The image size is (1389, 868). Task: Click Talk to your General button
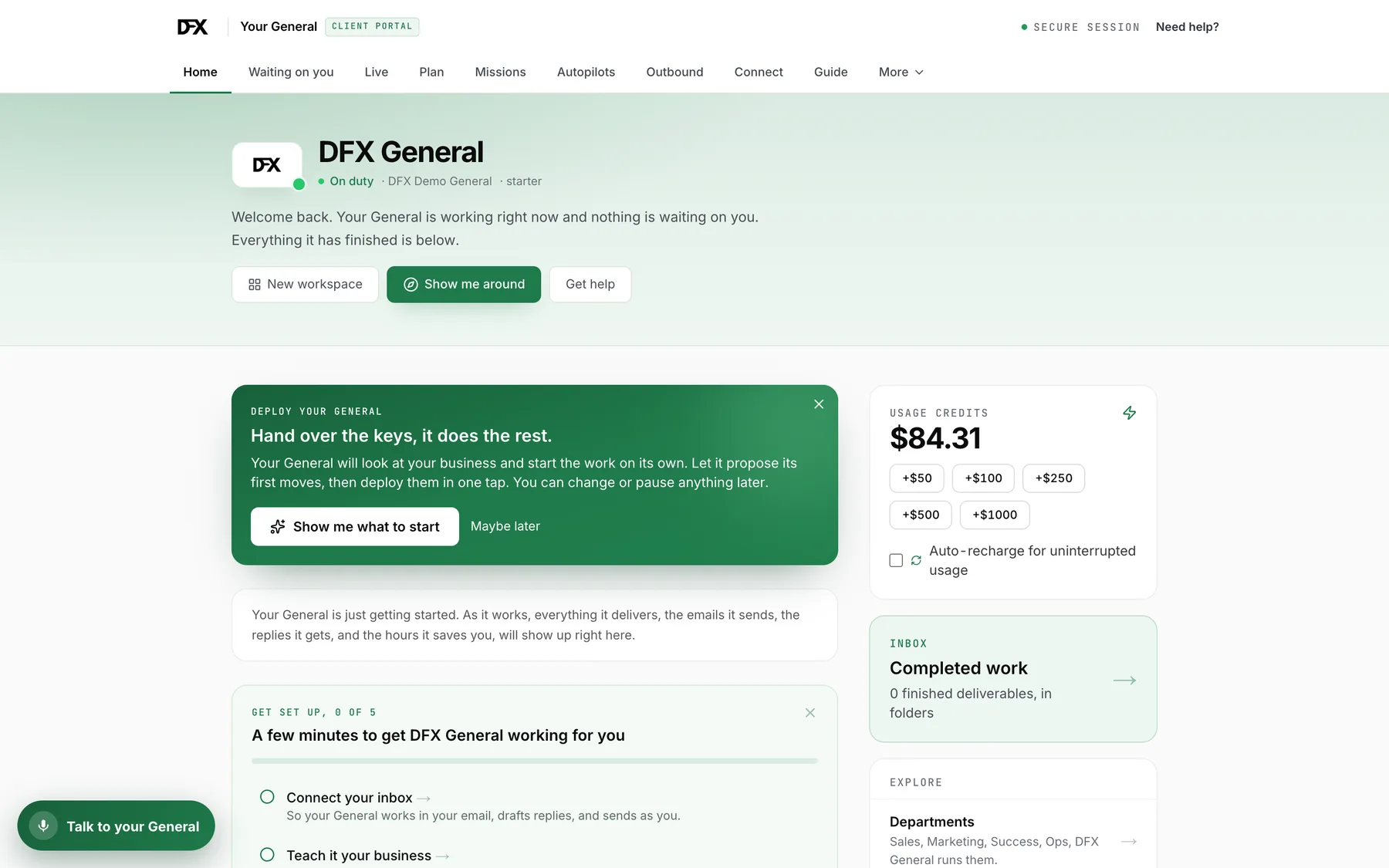pyautogui.click(x=117, y=826)
